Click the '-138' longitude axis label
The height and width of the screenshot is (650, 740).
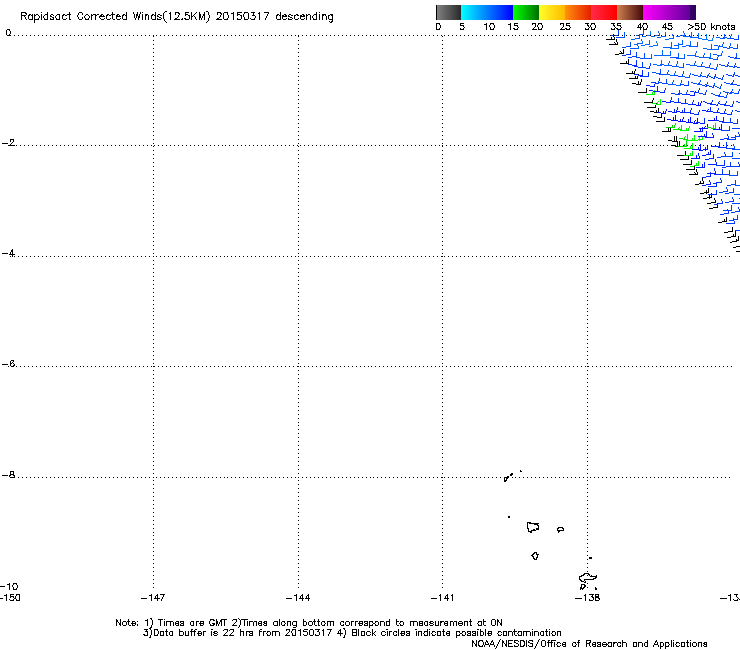pyautogui.click(x=587, y=598)
